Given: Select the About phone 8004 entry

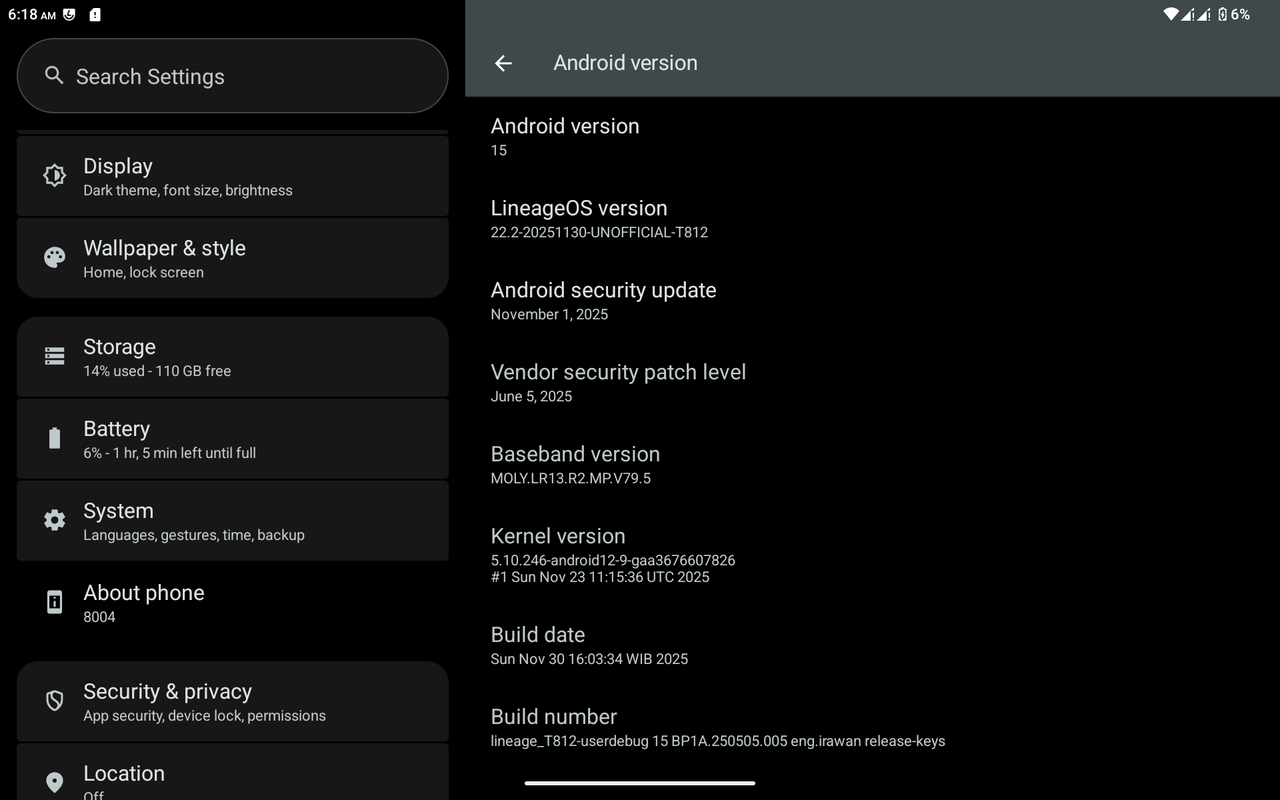Looking at the screenshot, I should (232, 602).
